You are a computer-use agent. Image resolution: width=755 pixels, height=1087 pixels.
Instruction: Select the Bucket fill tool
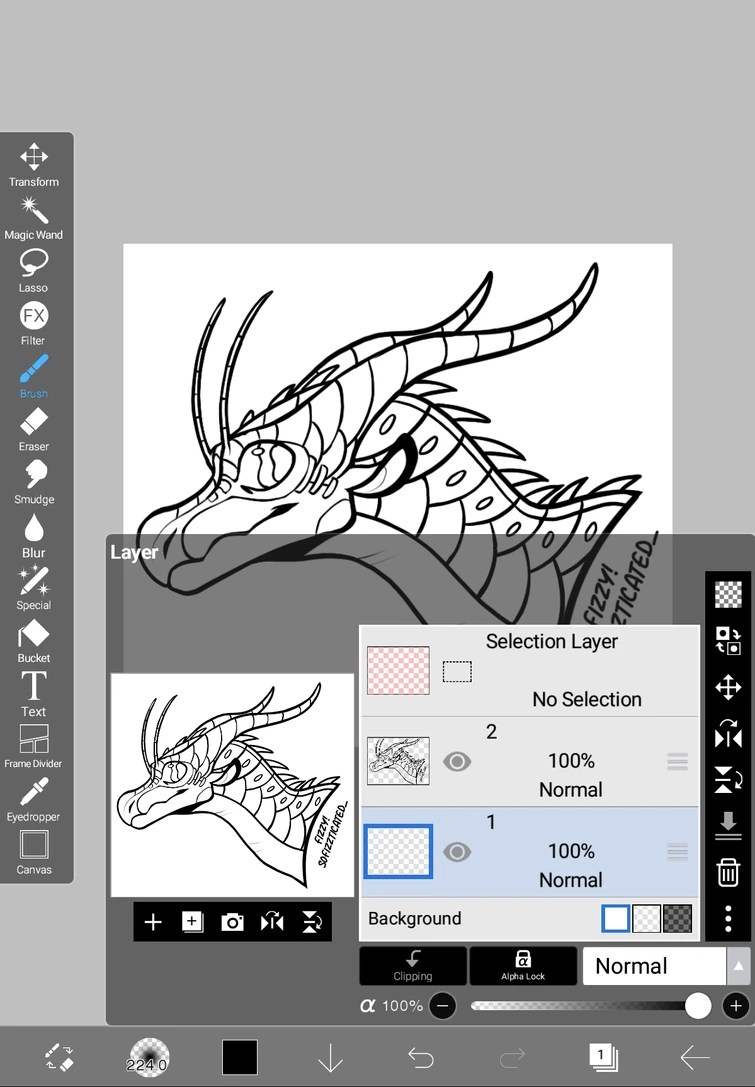[33, 641]
